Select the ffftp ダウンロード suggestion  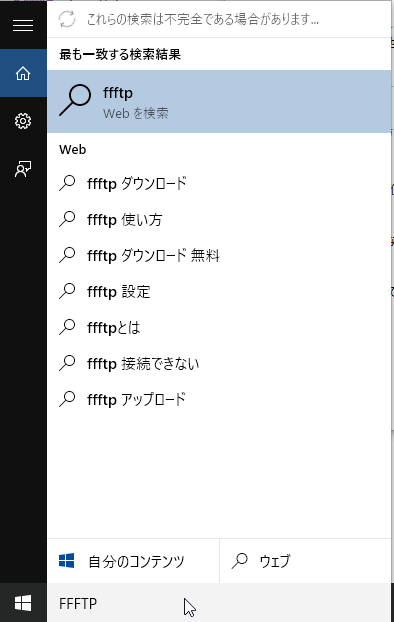[219, 183]
